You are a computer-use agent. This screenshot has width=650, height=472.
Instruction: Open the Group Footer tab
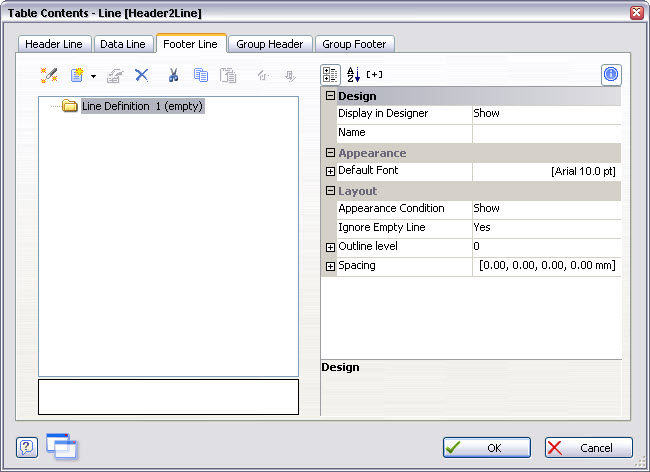click(x=354, y=44)
